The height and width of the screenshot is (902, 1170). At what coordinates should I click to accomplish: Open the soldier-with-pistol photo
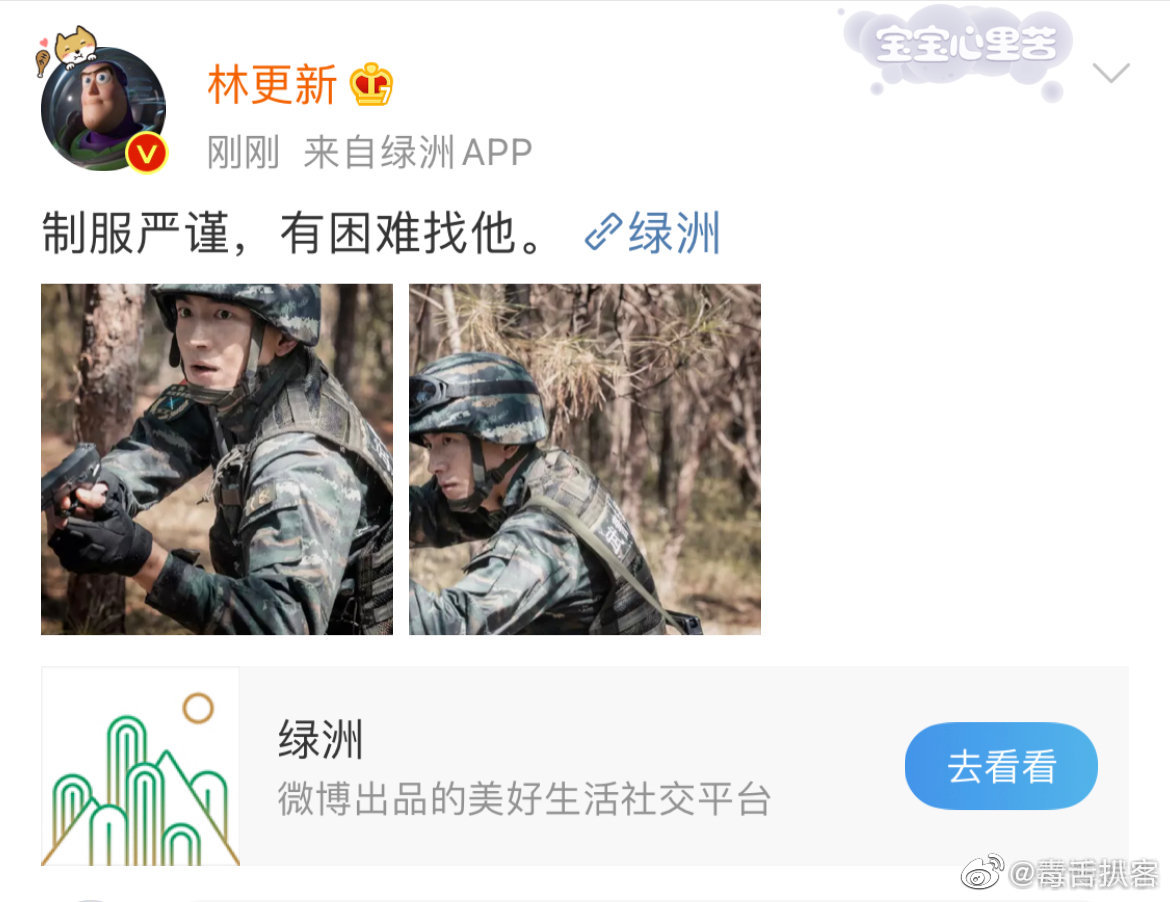point(216,459)
